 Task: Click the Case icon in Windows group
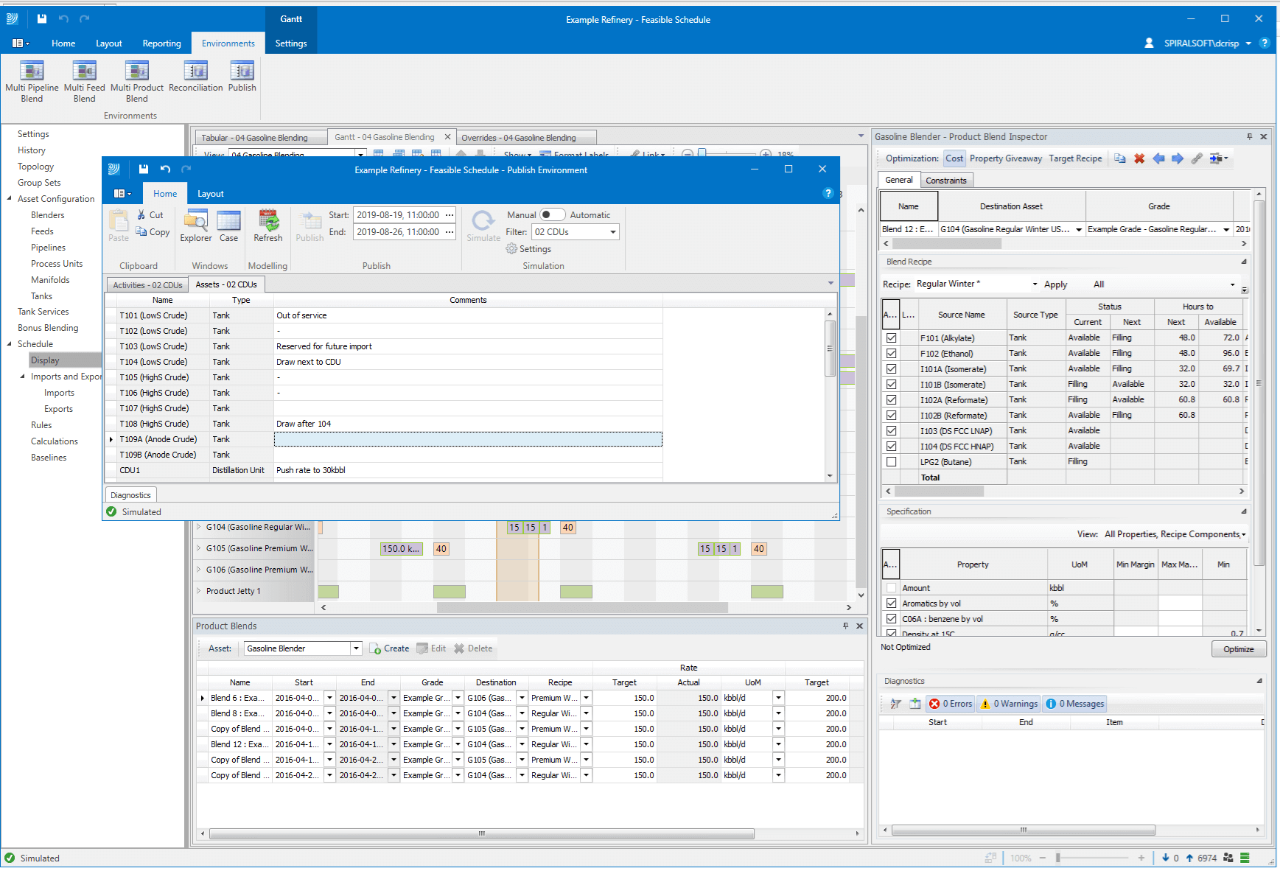point(229,226)
